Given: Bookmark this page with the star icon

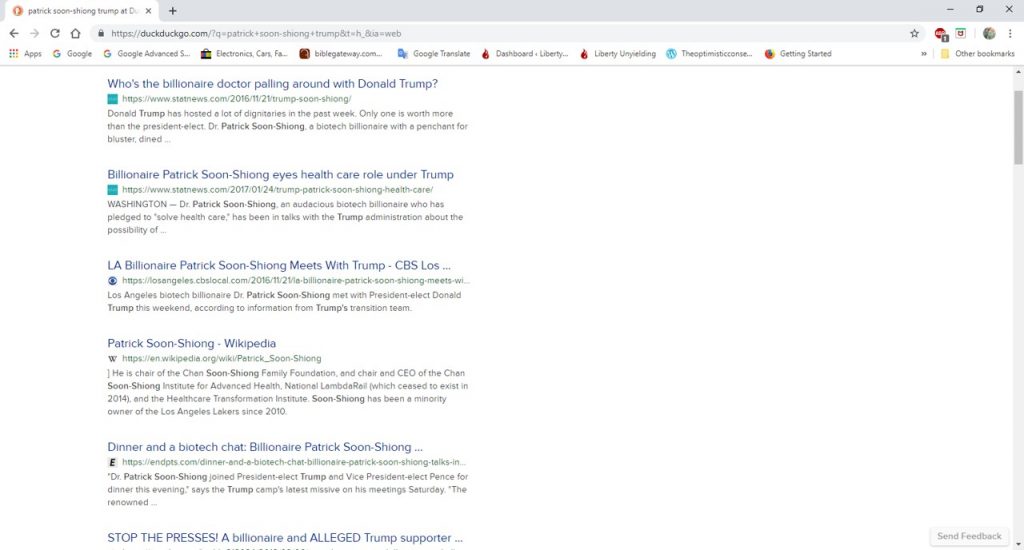Looking at the screenshot, I should click(x=914, y=33).
